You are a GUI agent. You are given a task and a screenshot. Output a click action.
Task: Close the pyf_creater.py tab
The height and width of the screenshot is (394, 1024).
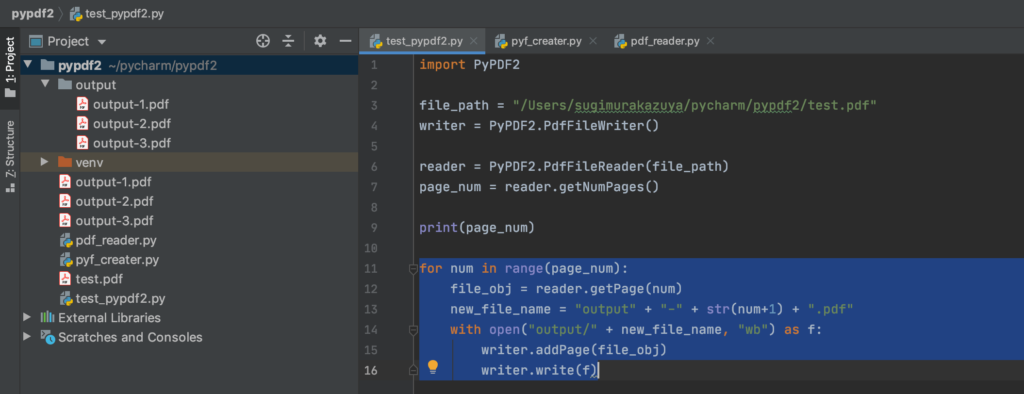pos(593,41)
